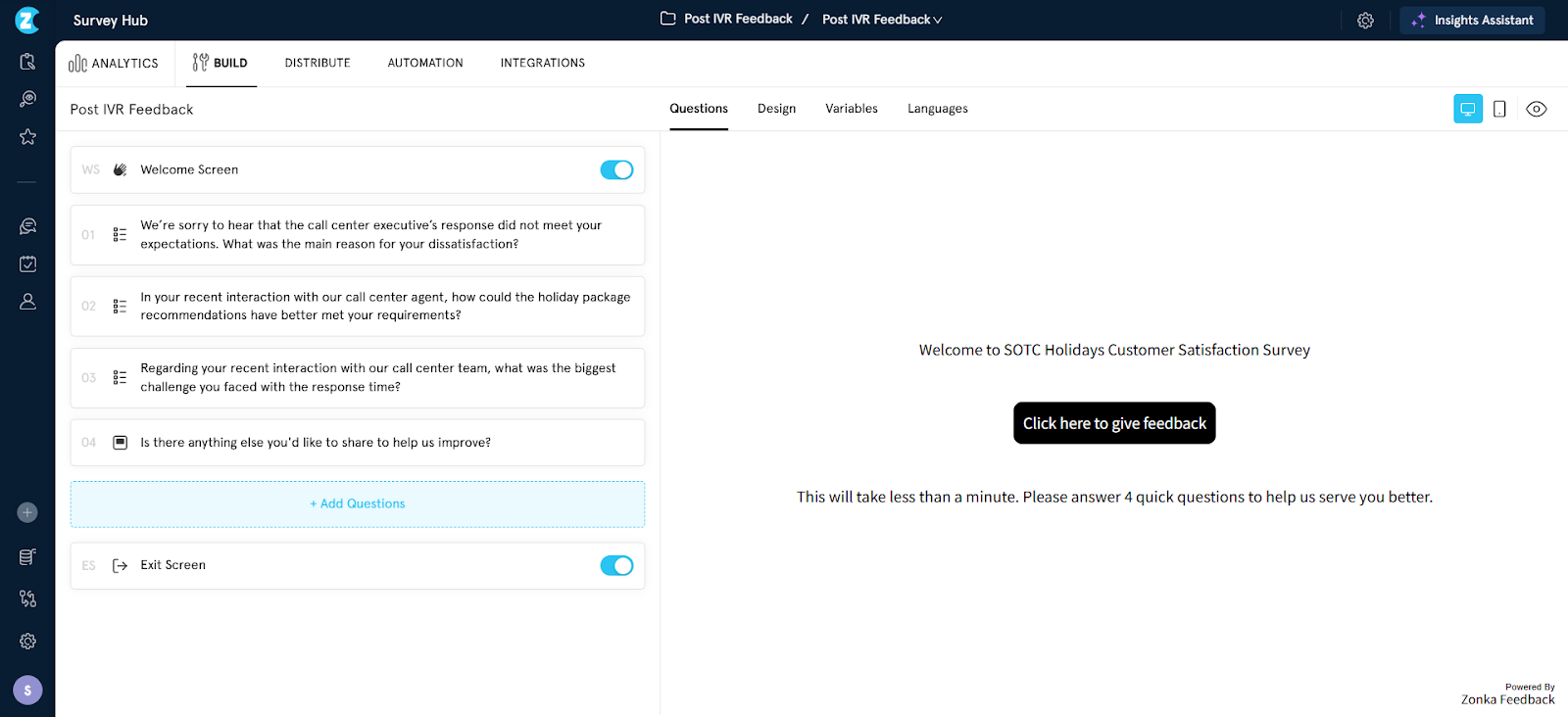Go to the Distribute tab
Screen dimensions: 1568x717
318,63
